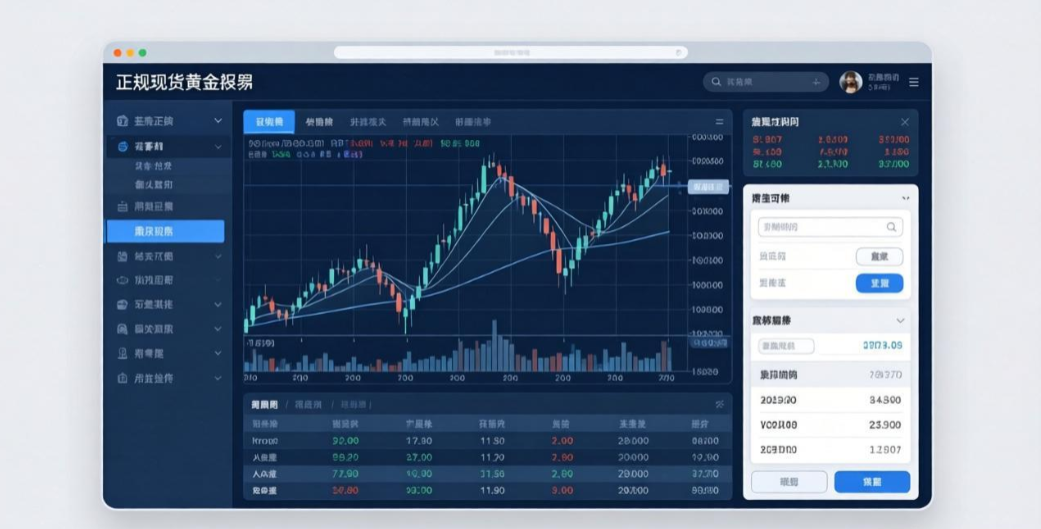This screenshot has height=529, width=1041.
Task: Click the globe icon in the sidebar
Action: pyautogui.click(x=123, y=147)
